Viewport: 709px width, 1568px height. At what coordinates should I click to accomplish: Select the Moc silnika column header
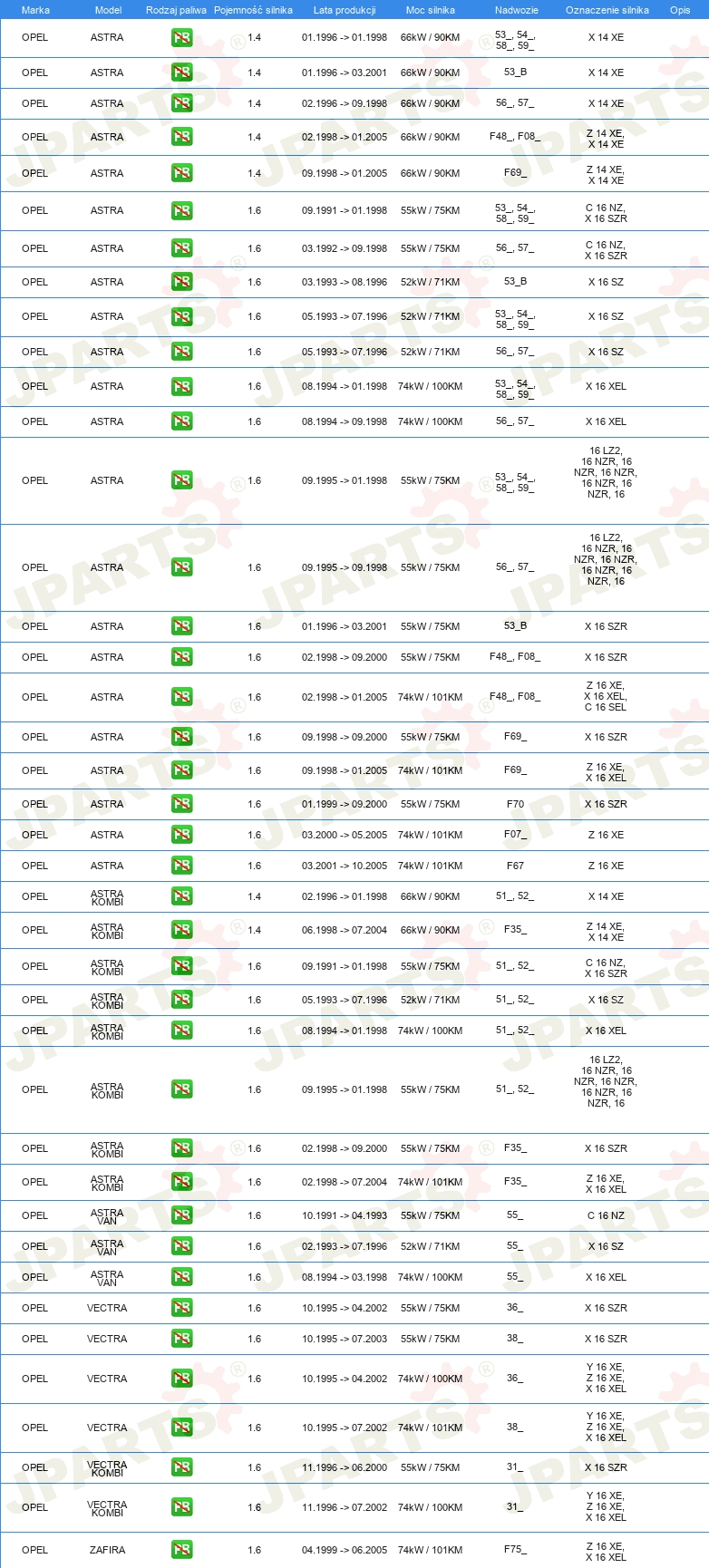[x=431, y=10]
